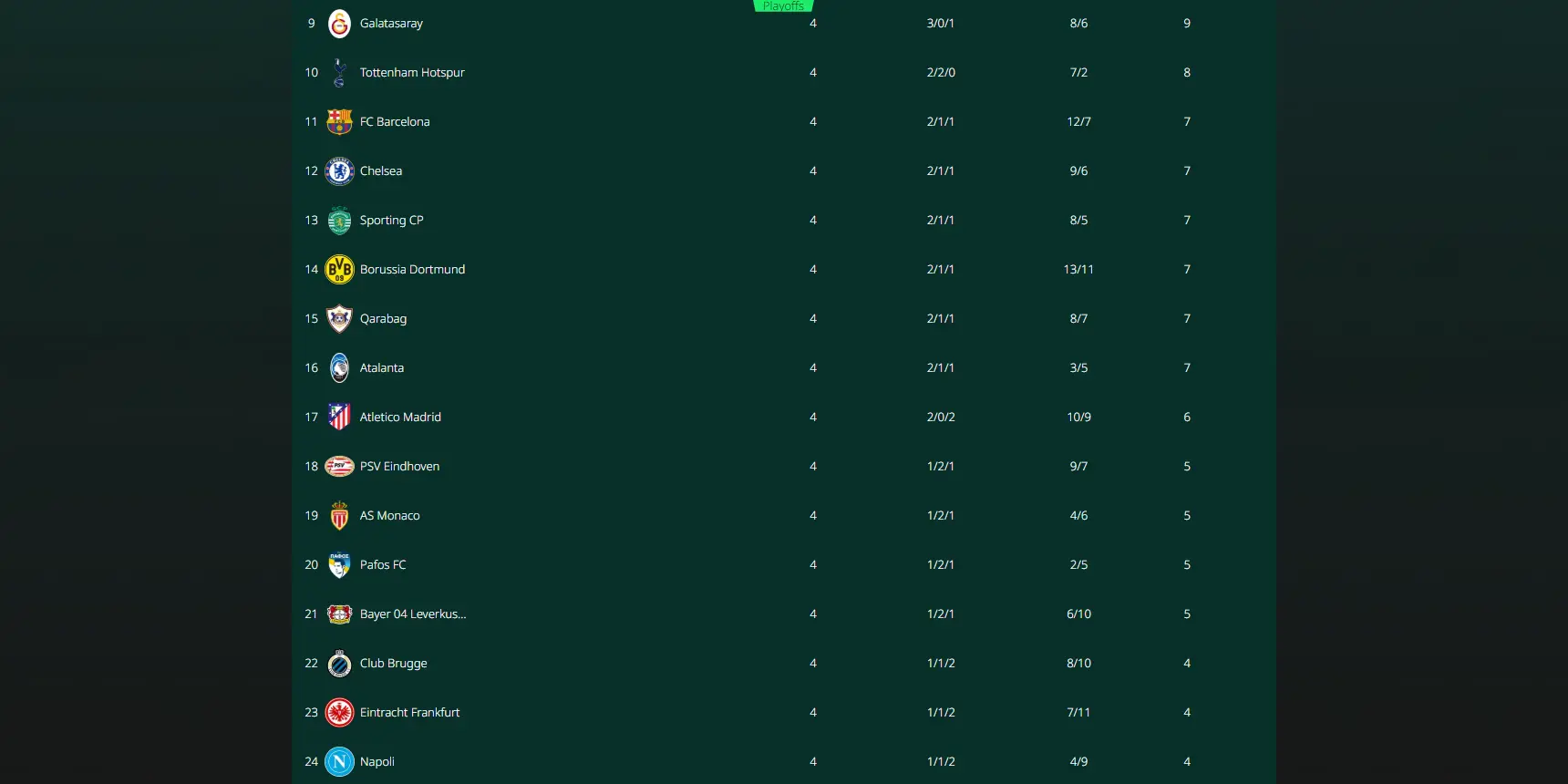Open the Galatasaray team name
Image resolution: width=1568 pixels, height=784 pixels.
click(391, 24)
